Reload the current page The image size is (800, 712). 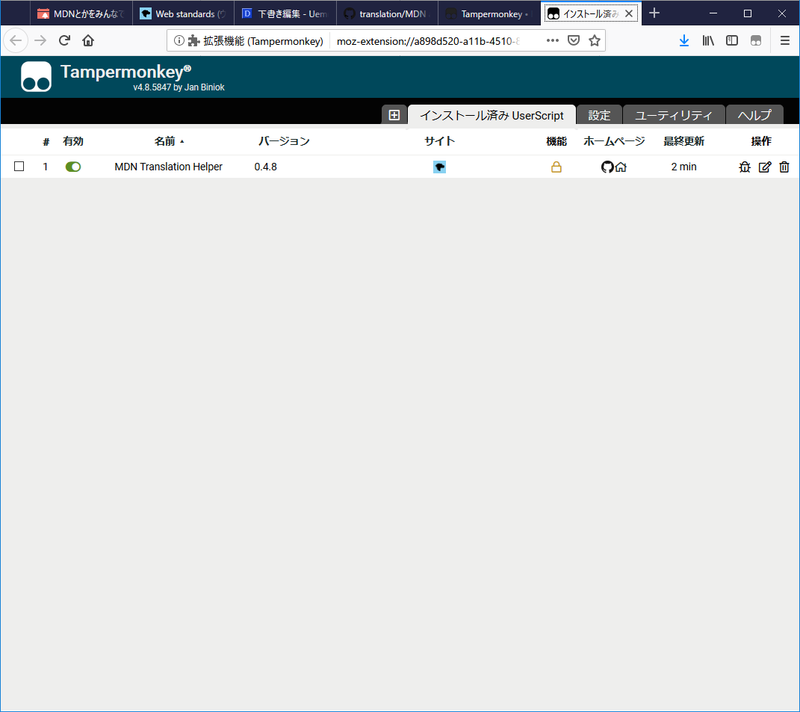tap(64, 40)
